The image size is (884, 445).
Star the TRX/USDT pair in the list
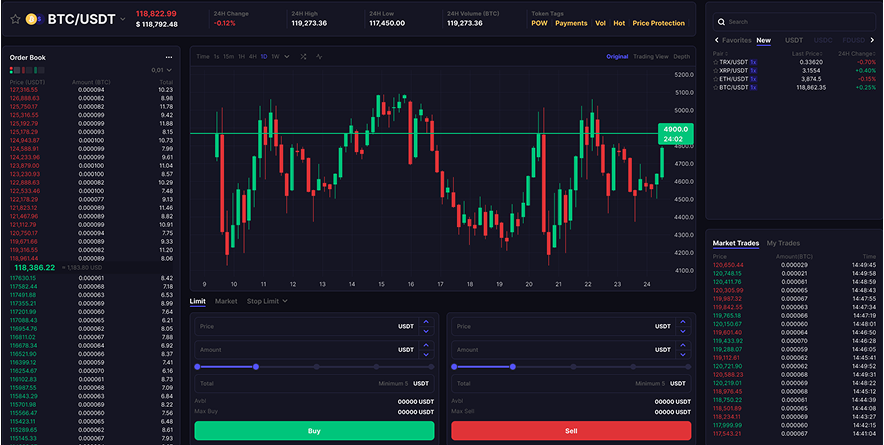[715, 62]
